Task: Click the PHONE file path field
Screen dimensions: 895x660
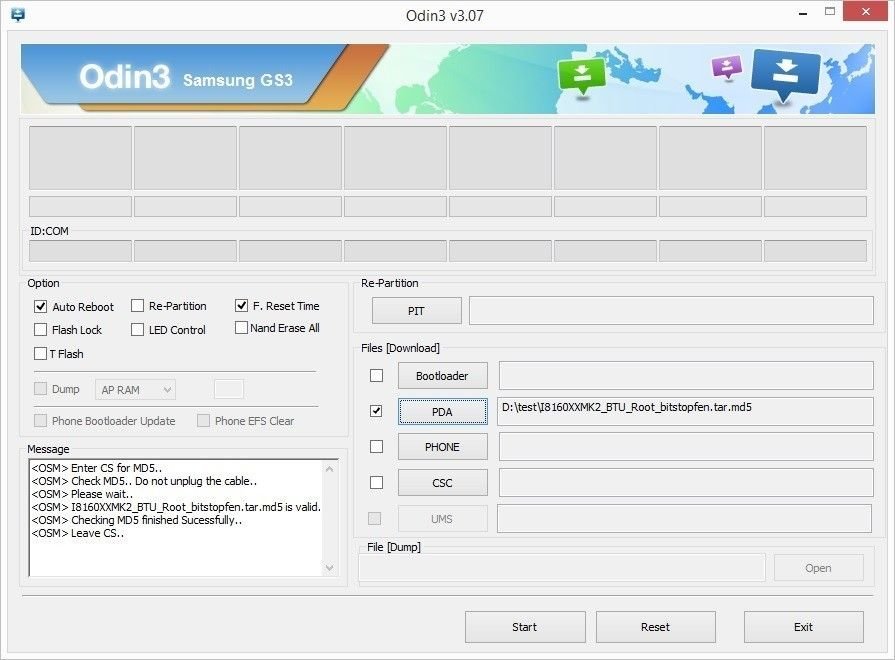Action: (686, 446)
